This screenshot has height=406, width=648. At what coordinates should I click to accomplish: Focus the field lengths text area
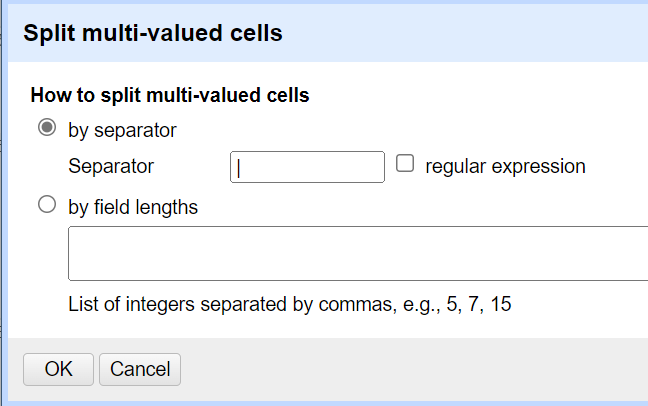pos(358,253)
